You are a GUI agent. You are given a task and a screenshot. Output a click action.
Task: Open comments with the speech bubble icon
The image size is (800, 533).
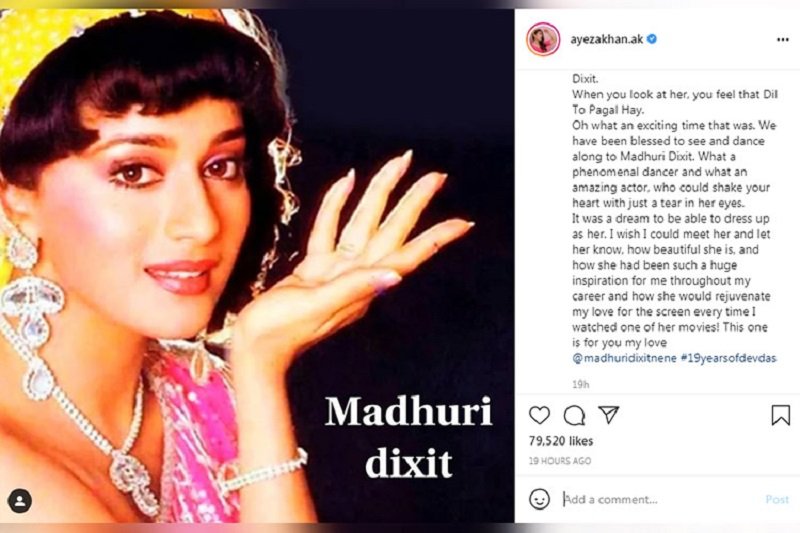(574, 415)
